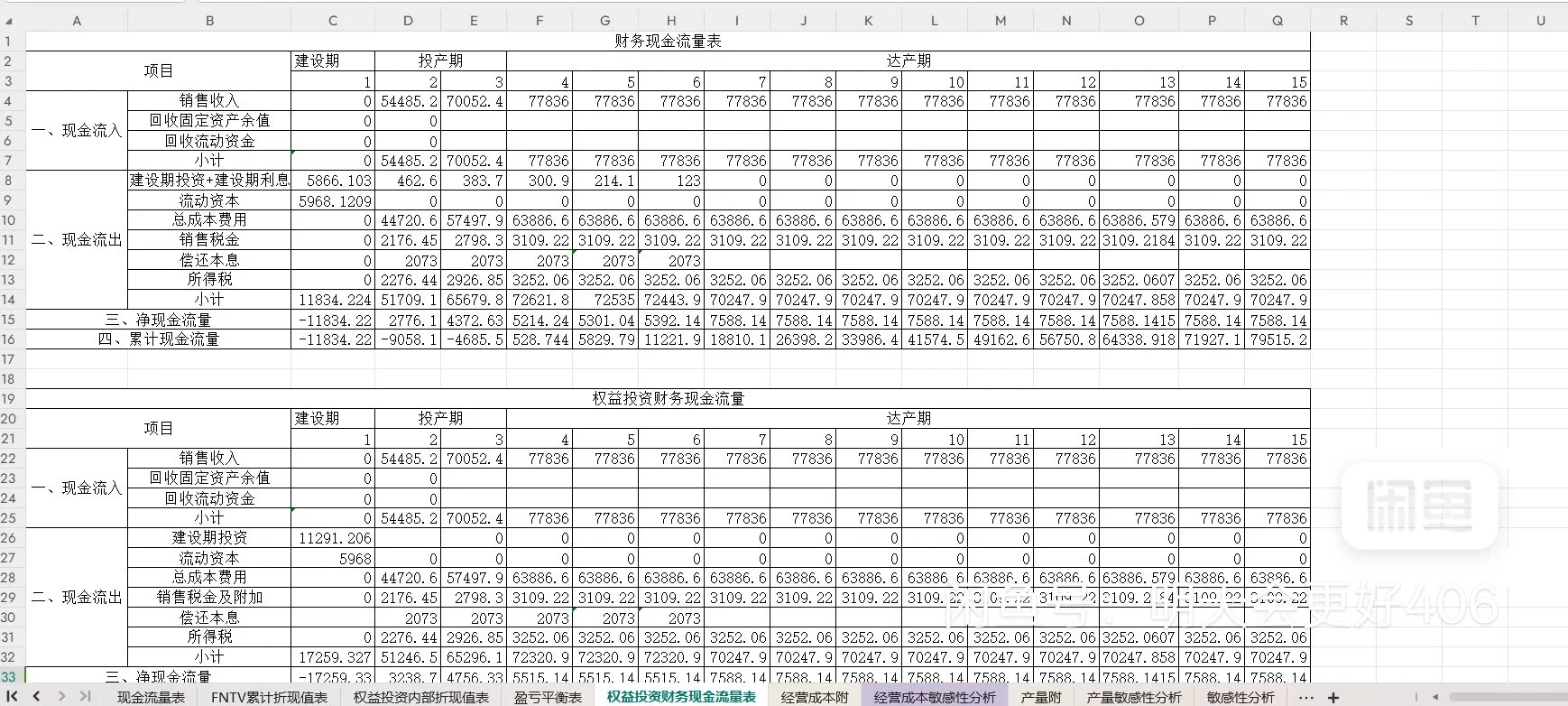1568x706 pixels.
Task: Select cell with value 64338.918
Action: click(1139, 339)
